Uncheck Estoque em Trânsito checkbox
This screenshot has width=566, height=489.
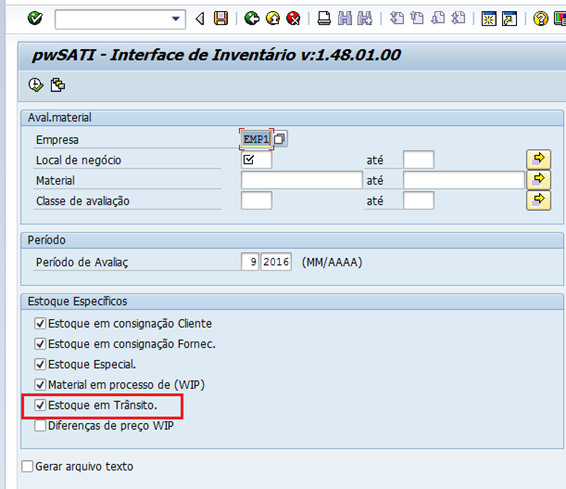click(x=40, y=405)
